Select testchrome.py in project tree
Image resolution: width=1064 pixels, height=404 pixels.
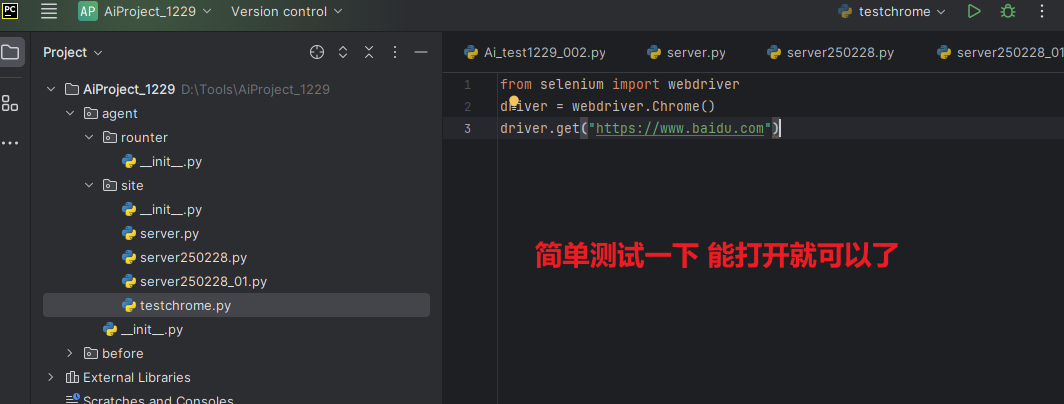(x=236, y=305)
